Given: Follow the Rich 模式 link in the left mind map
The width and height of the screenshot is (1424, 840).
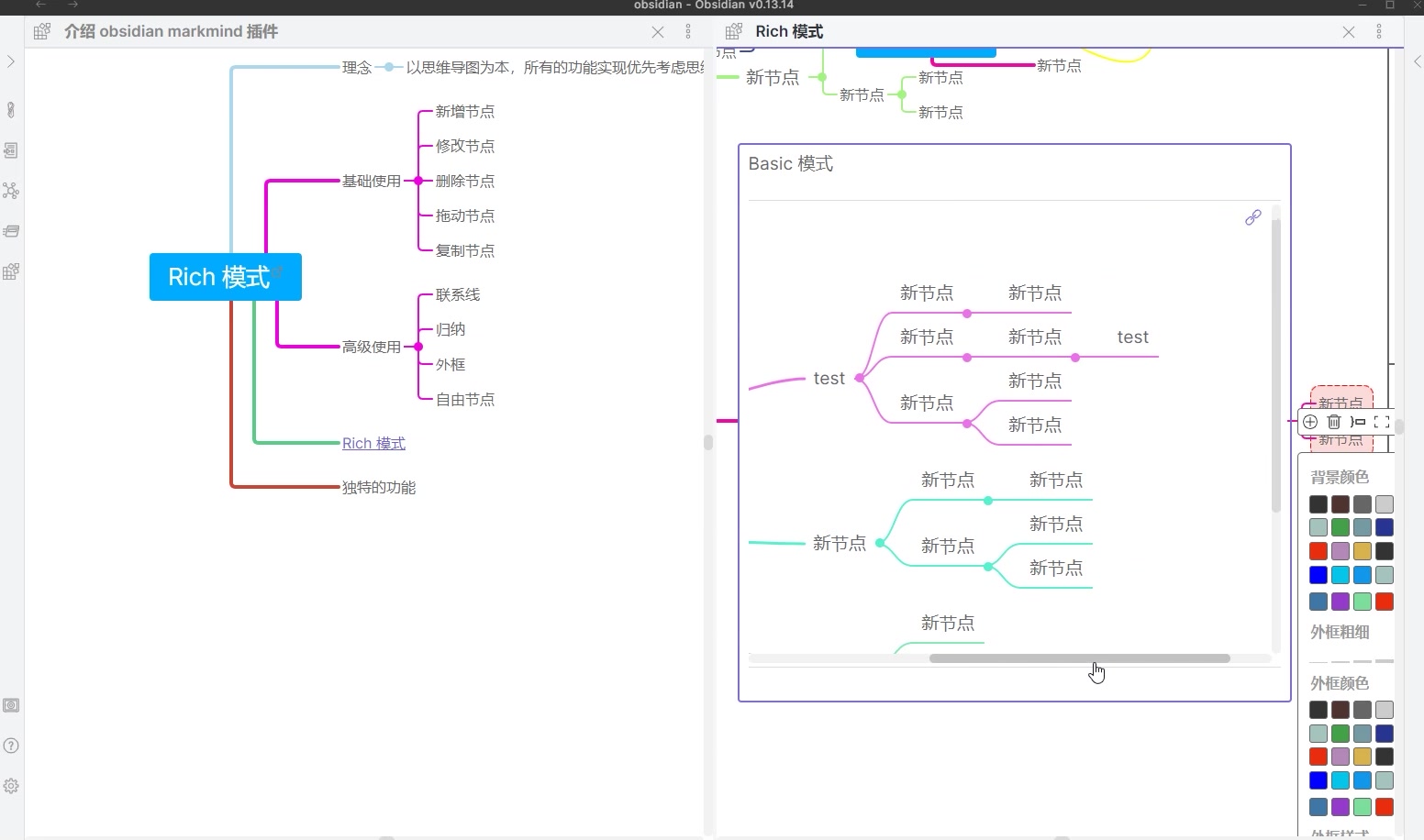Looking at the screenshot, I should point(373,443).
